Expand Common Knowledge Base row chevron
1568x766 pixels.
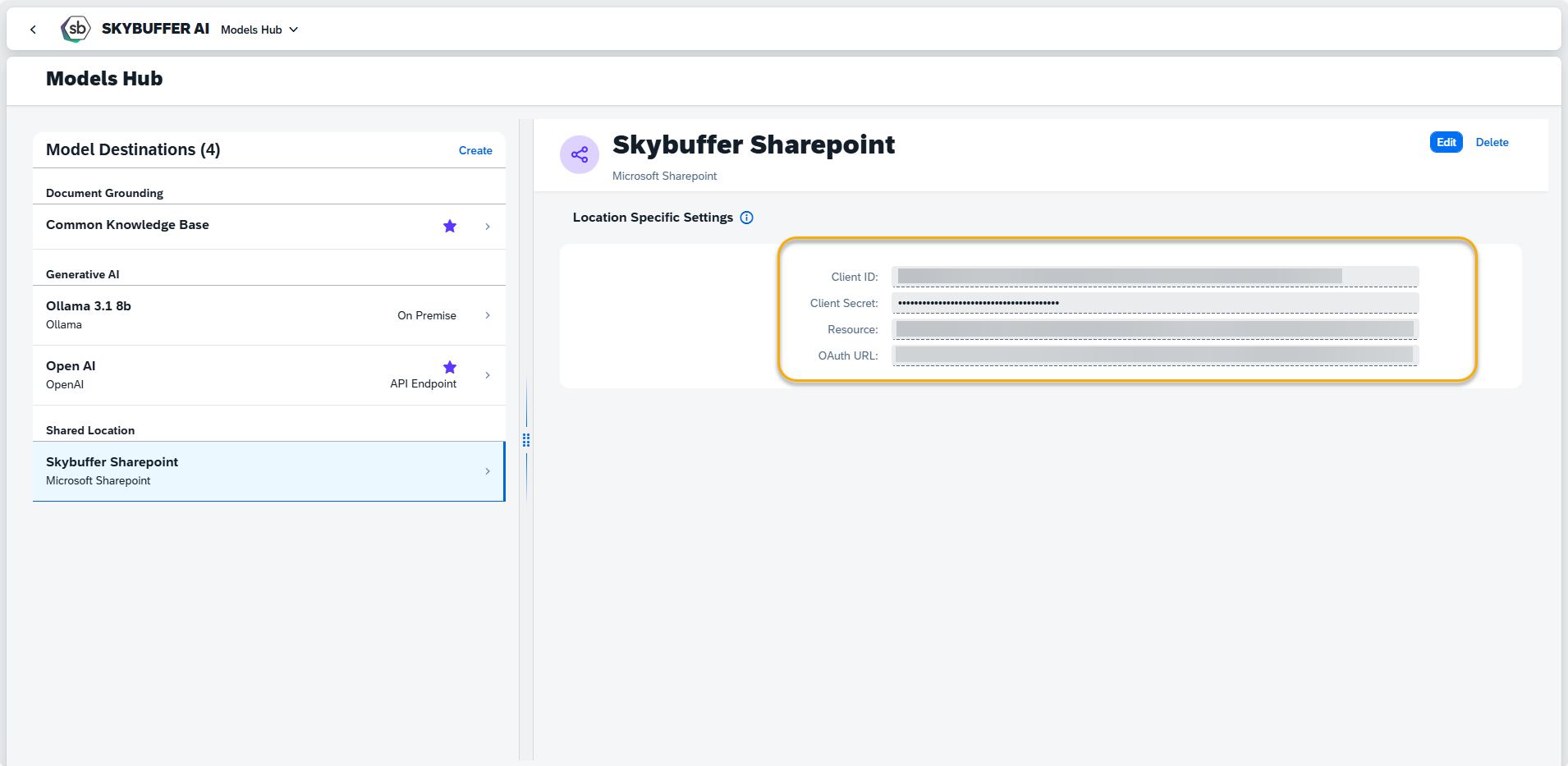point(488,227)
